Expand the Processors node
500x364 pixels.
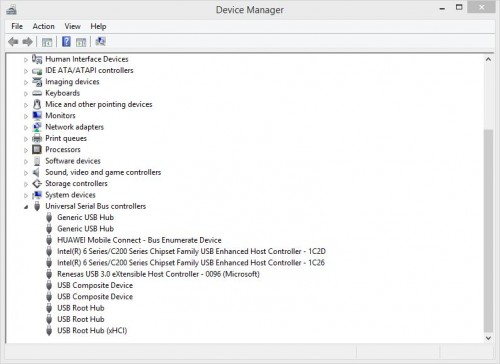pos(26,151)
